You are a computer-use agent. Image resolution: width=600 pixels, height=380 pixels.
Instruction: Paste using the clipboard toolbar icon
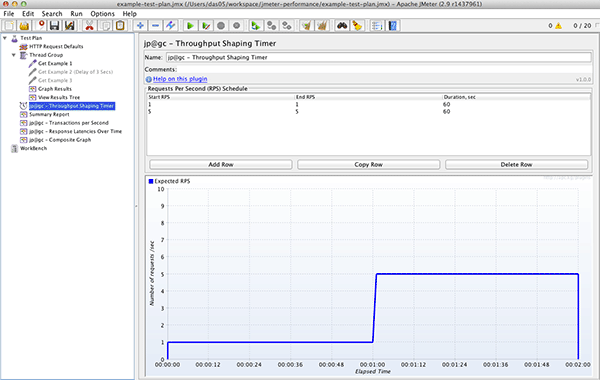tap(120, 26)
